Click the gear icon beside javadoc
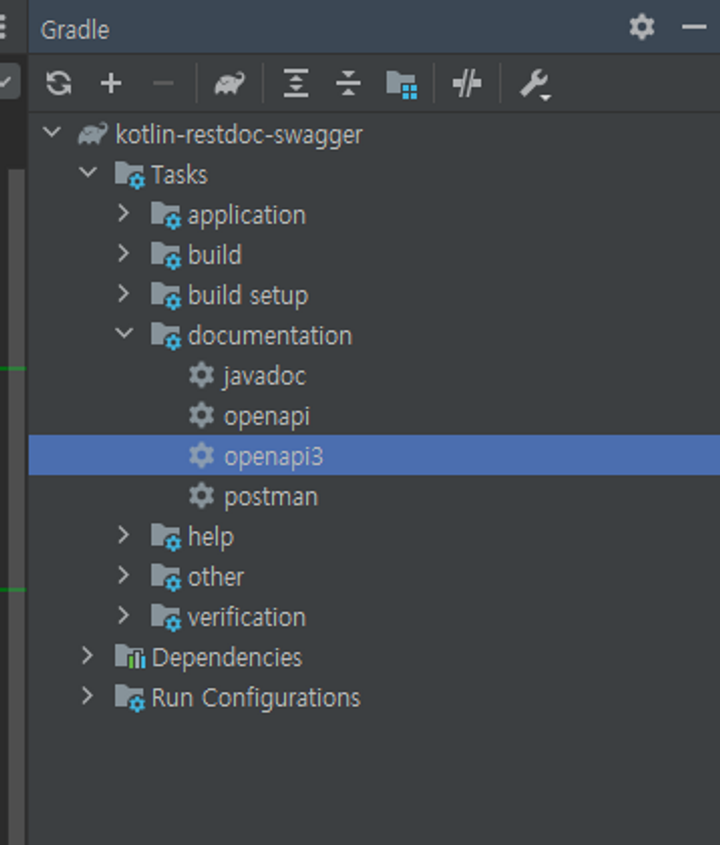Screen dimensions: 720x845 [202, 375]
